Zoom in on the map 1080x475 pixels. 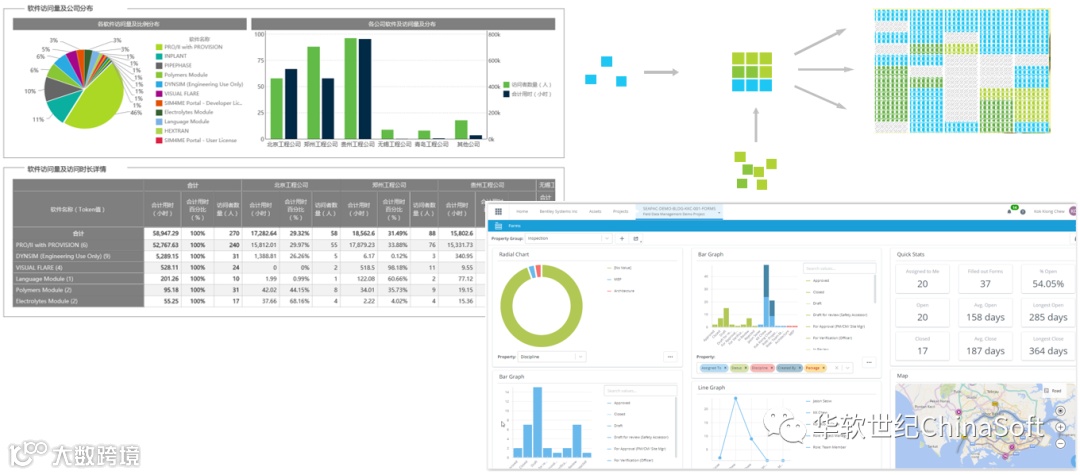(1060, 428)
